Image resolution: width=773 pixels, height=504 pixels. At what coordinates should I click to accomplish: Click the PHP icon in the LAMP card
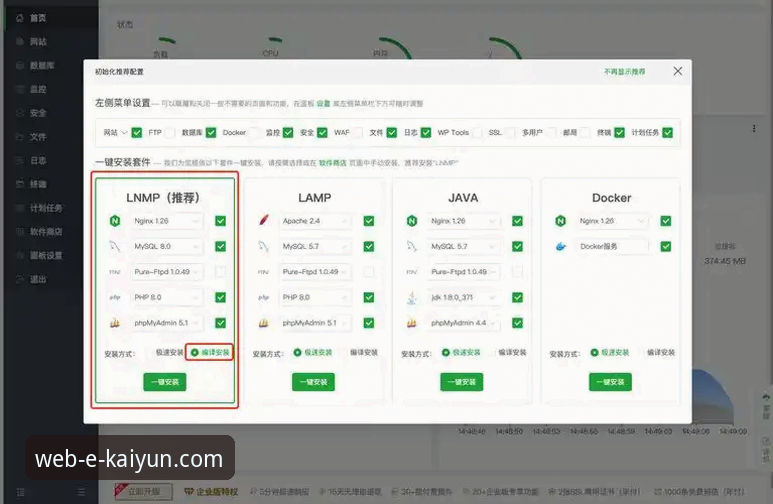click(x=264, y=297)
